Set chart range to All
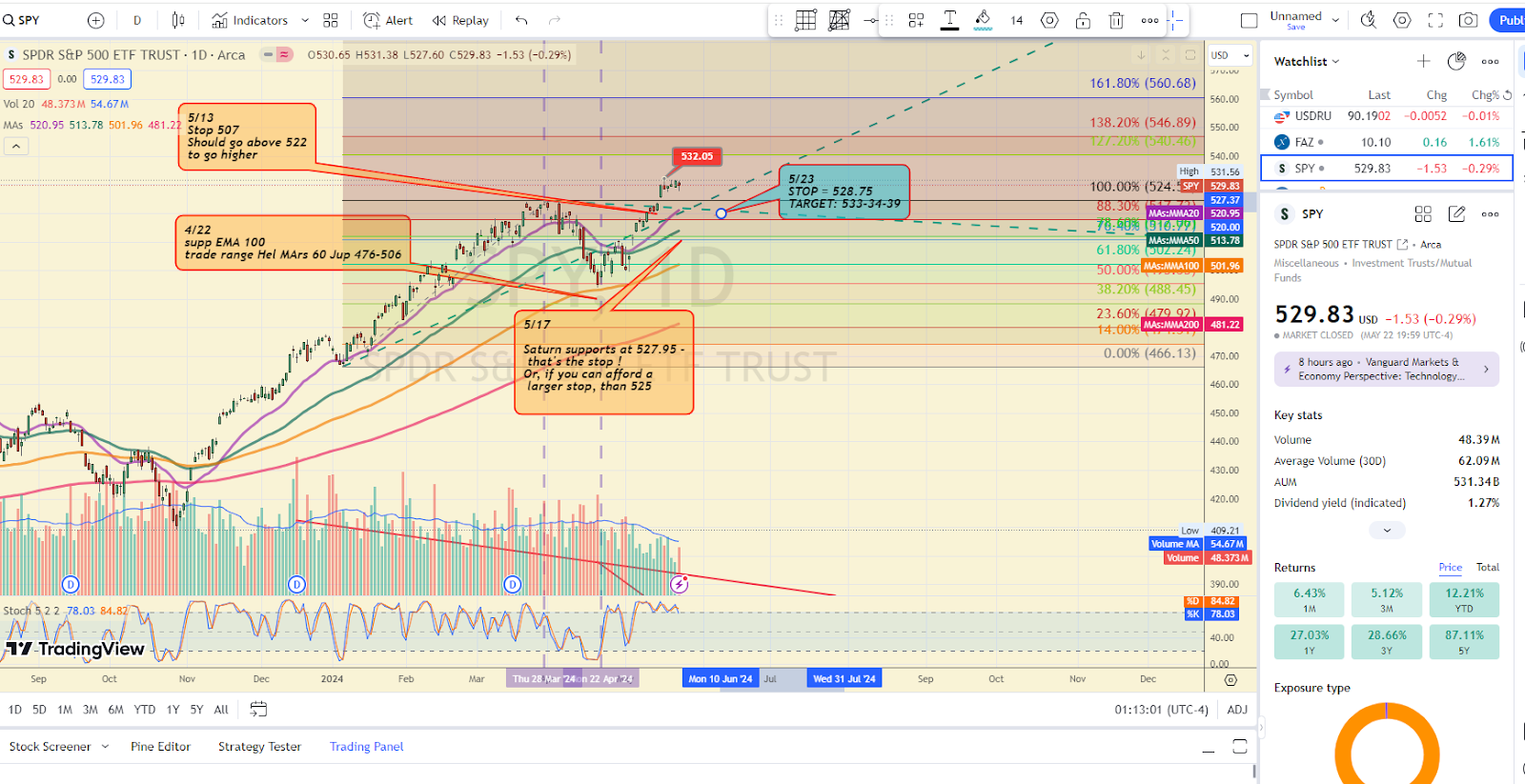The width and height of the screenshot is (1525, 784). [x=221, y=710]
